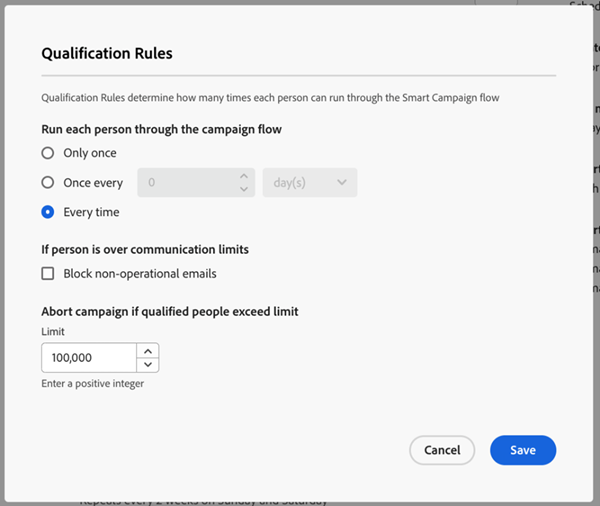This screenshot has width=600, height=506.
Task: Increment the Limit value with up arrow
Action: point(148,351)
